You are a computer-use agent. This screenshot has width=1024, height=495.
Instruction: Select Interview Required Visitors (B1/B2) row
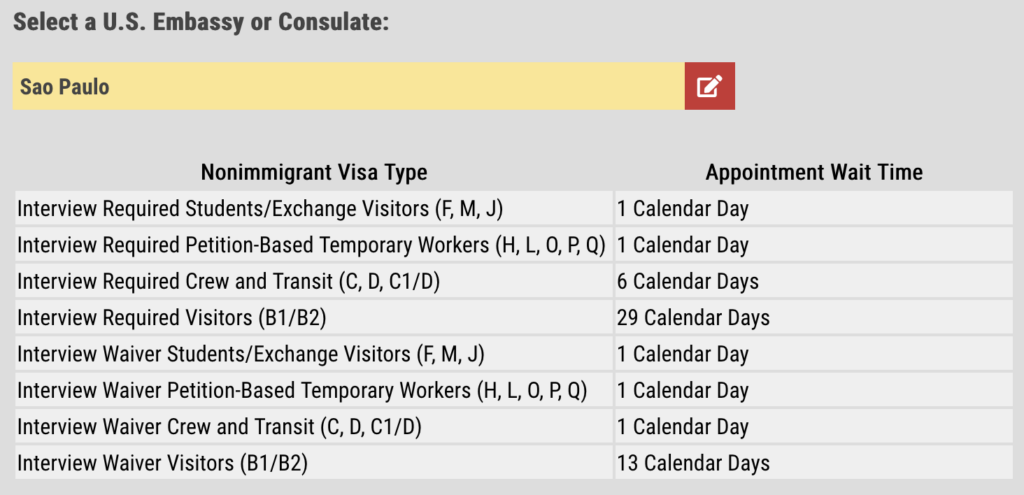pyautogui.click(x=514, y=317)
